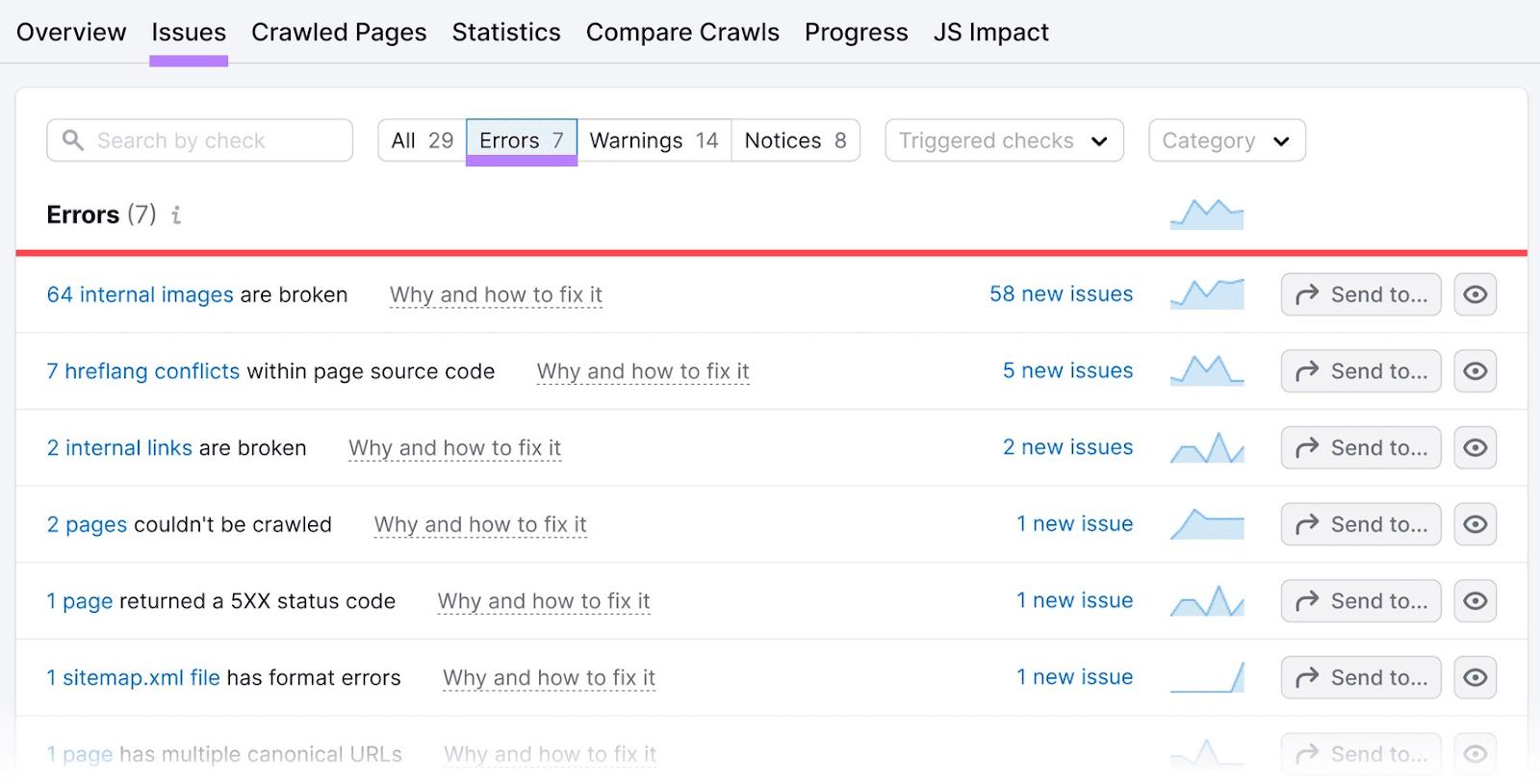
Task: Click the search magnifier icon
Action: point(72,140)
